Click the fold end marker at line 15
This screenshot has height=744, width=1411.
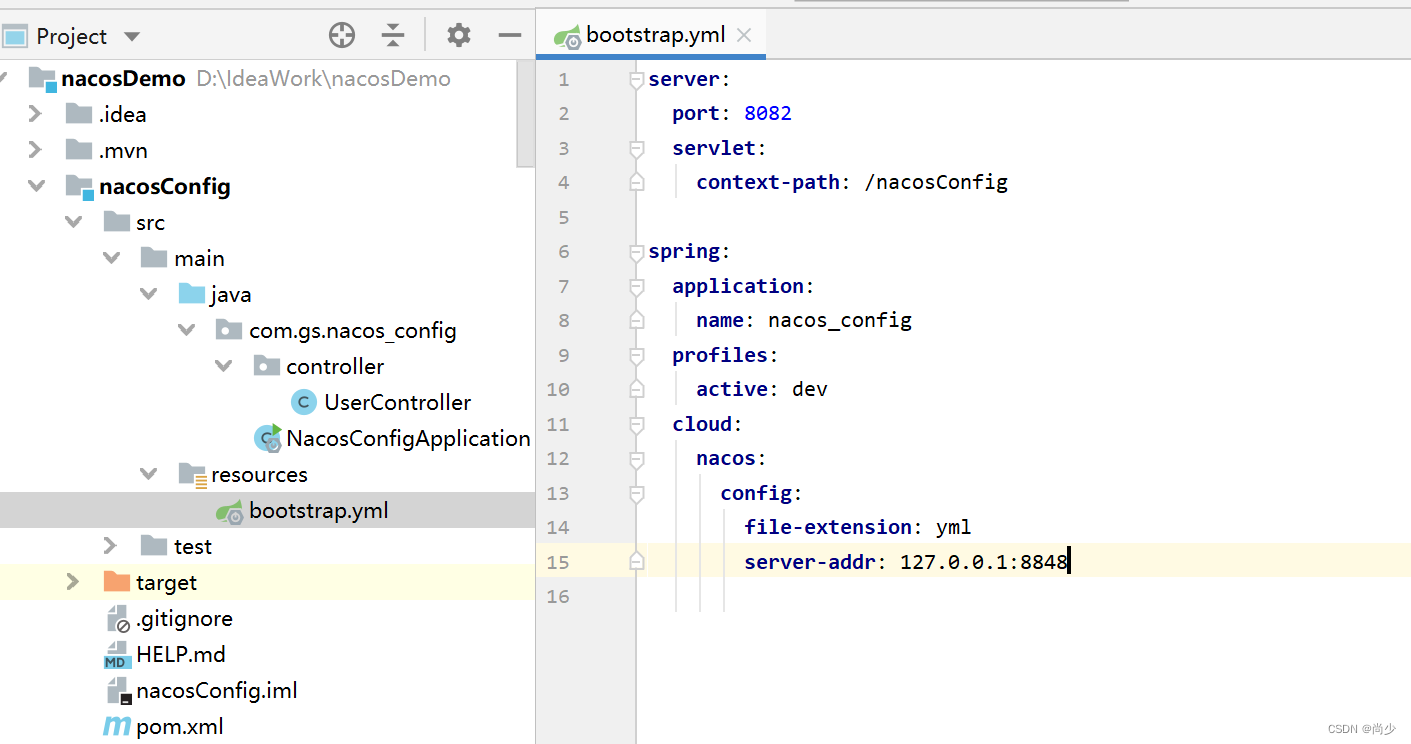pyautogui.click(x=636, y=562)
